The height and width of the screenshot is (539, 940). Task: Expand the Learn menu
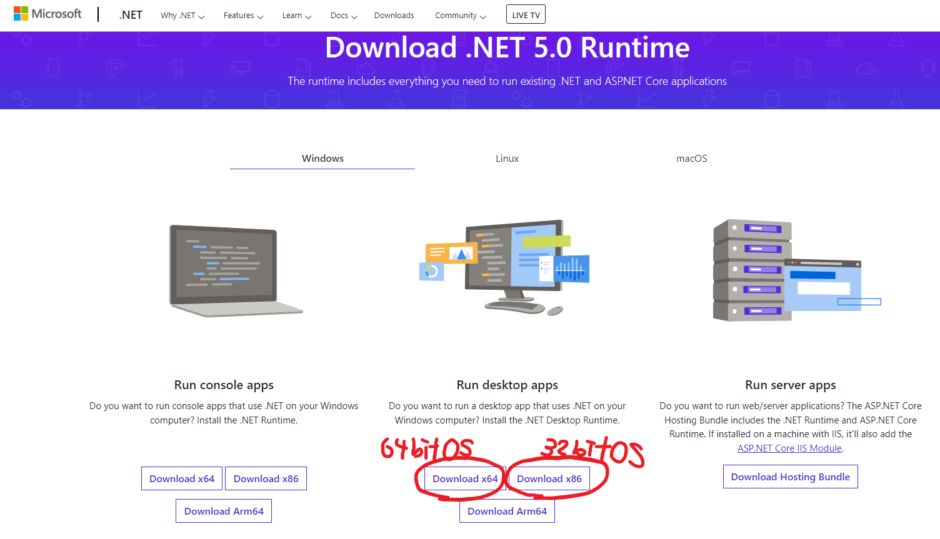point(297,16)
